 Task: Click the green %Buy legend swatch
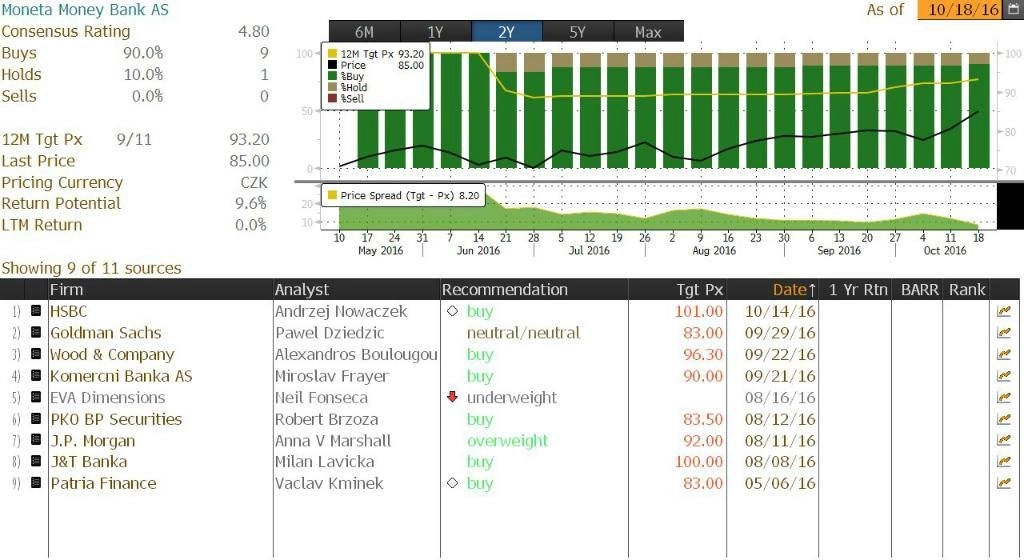pos(332,76)
